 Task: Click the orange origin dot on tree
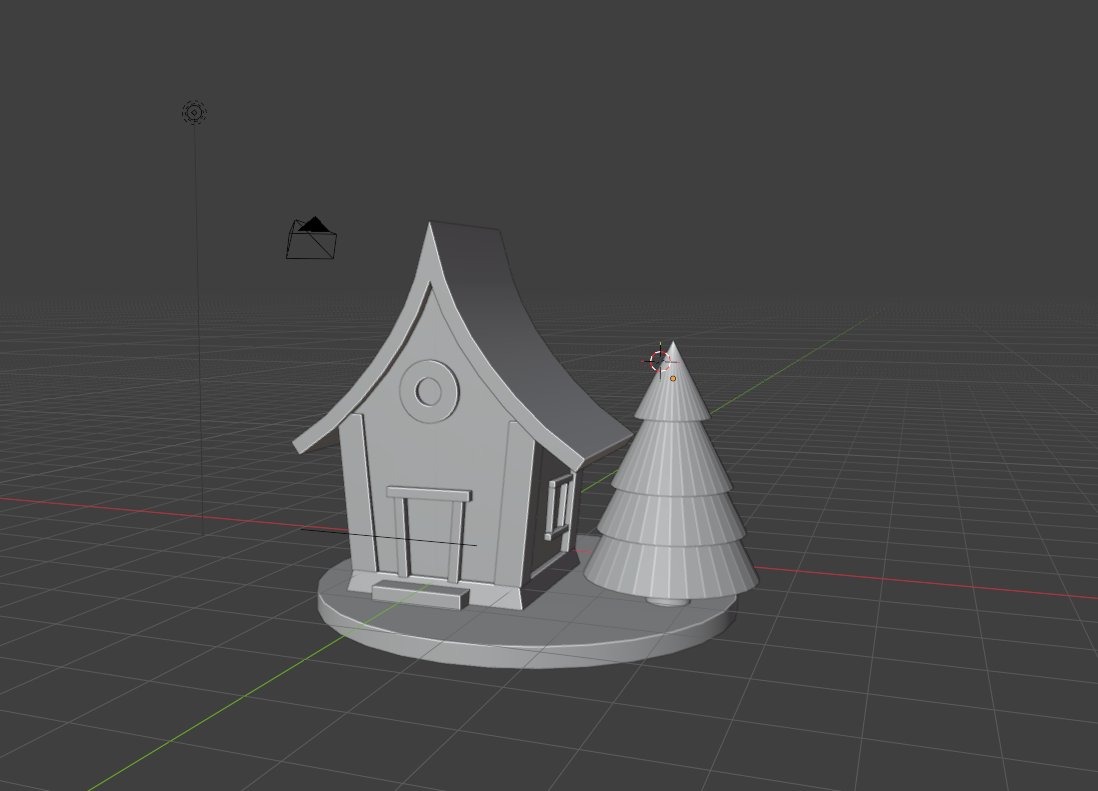pos(673,379)
